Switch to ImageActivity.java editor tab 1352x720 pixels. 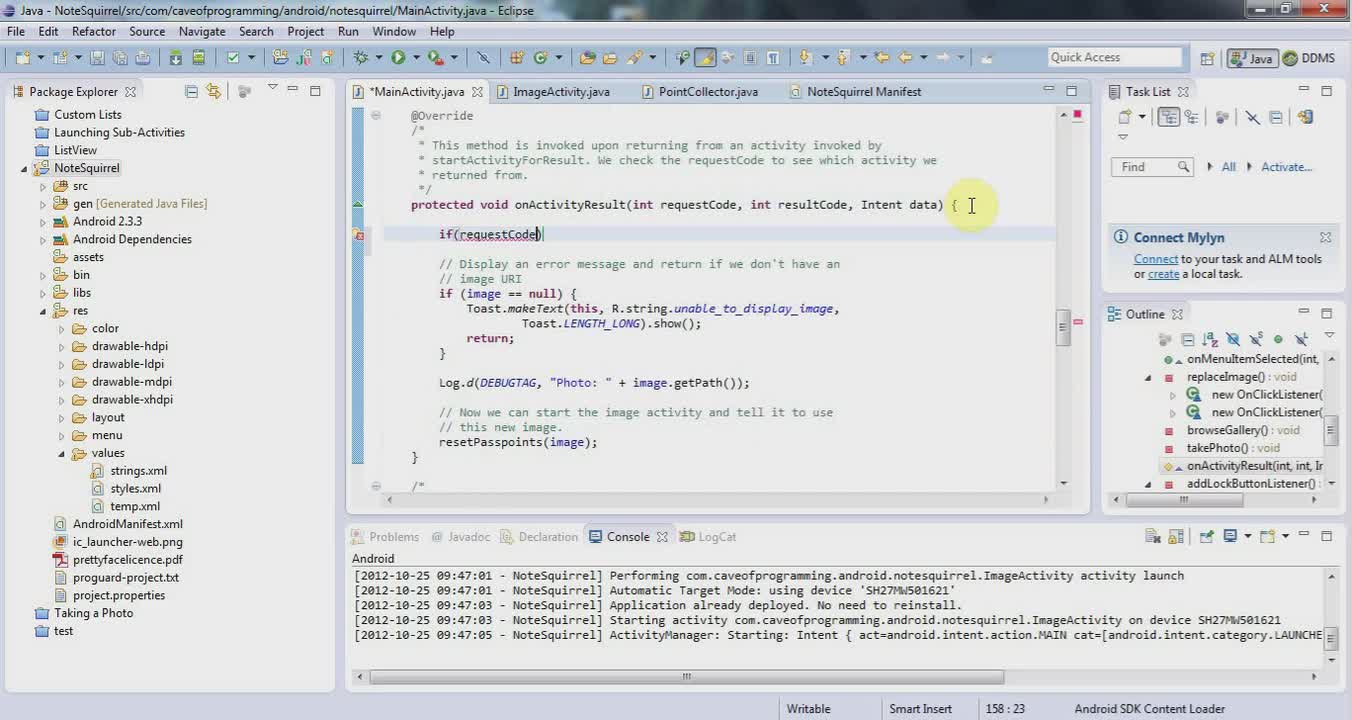pos(561,91)
